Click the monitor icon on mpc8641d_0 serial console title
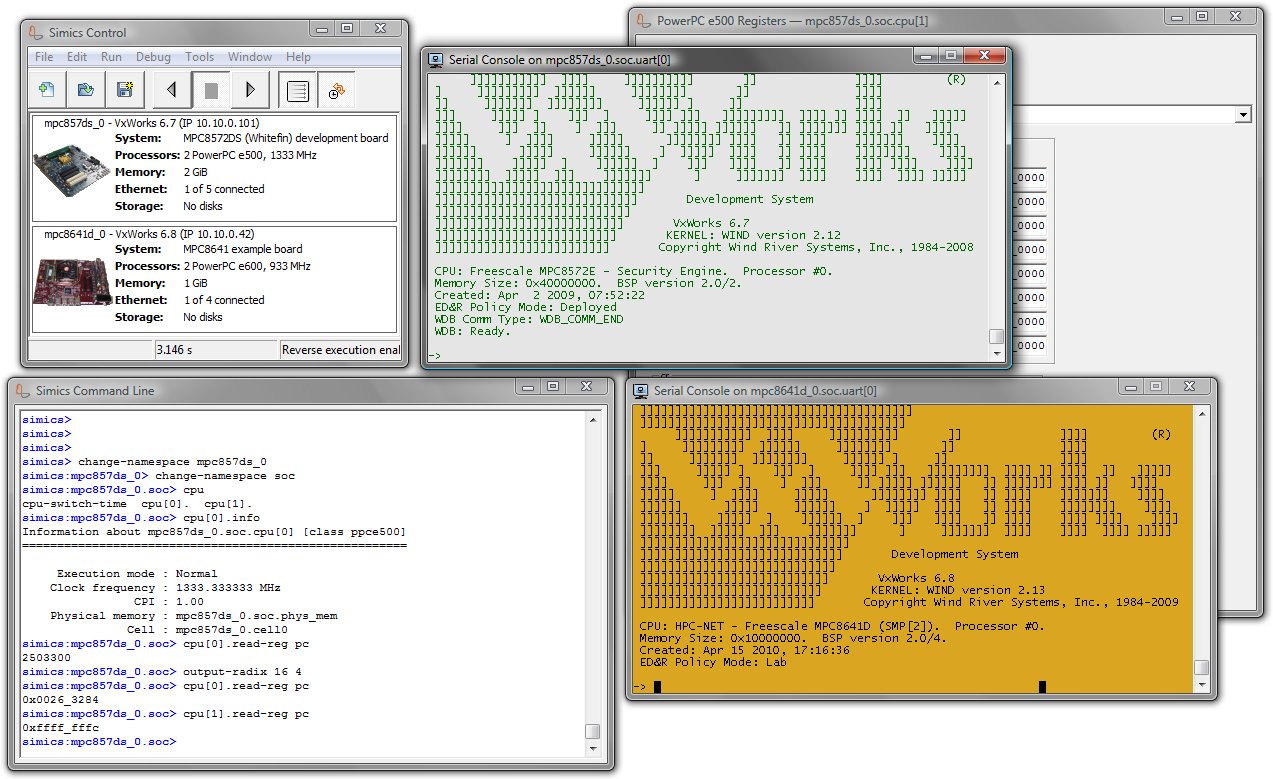The image size is (1273, 779). [x=641, y=390]
